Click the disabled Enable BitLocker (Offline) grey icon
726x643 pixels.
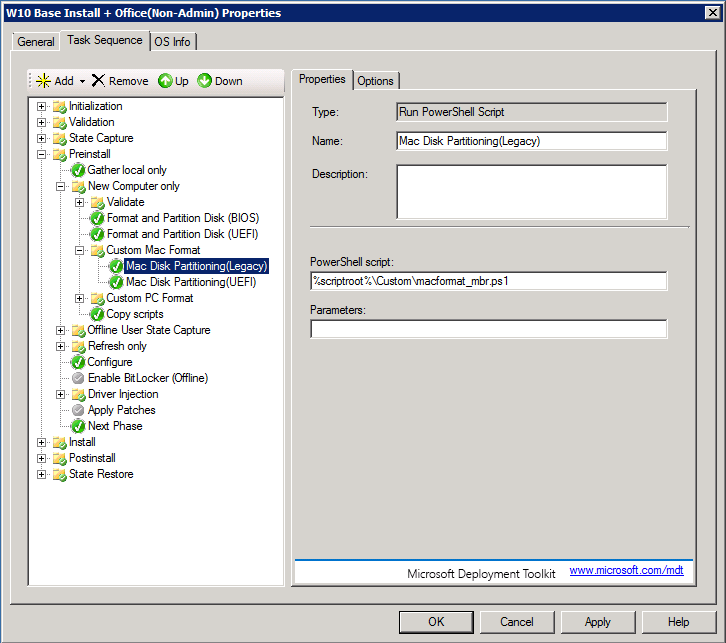(x=78, y=379)
